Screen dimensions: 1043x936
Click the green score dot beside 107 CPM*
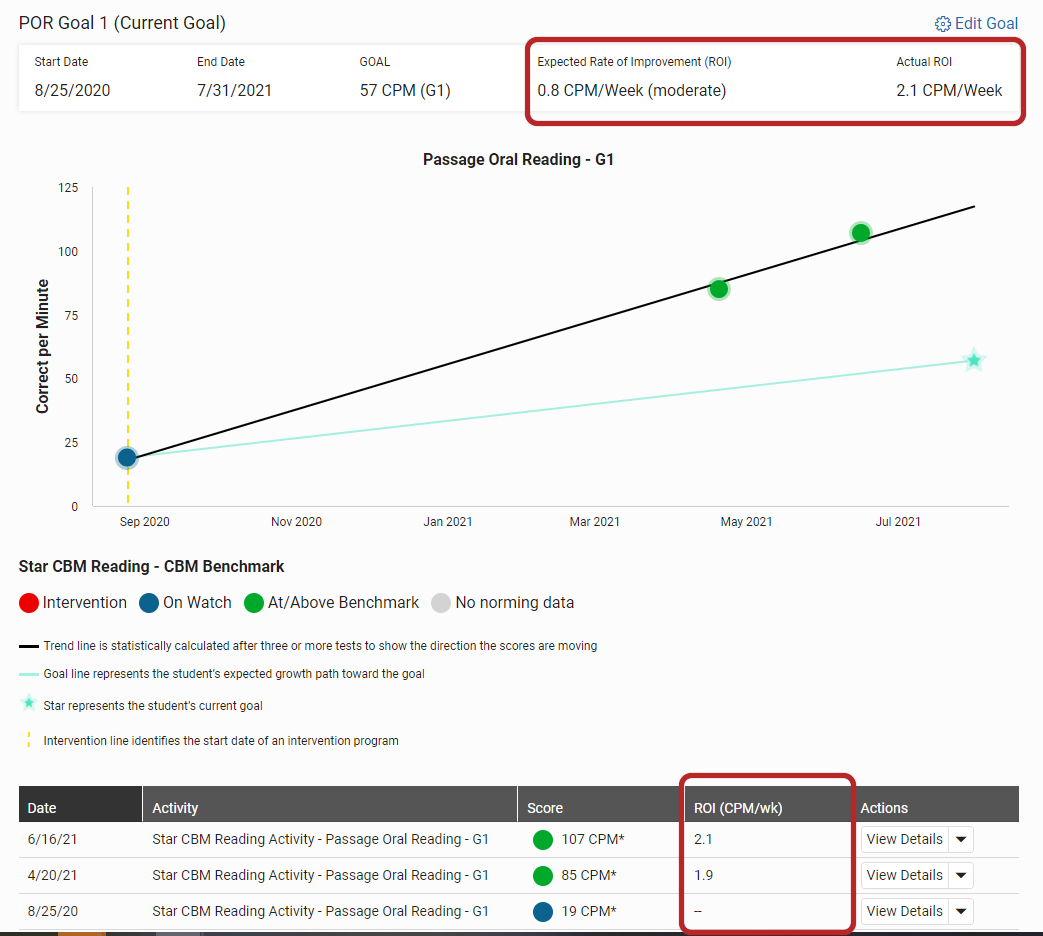point(543,840)
